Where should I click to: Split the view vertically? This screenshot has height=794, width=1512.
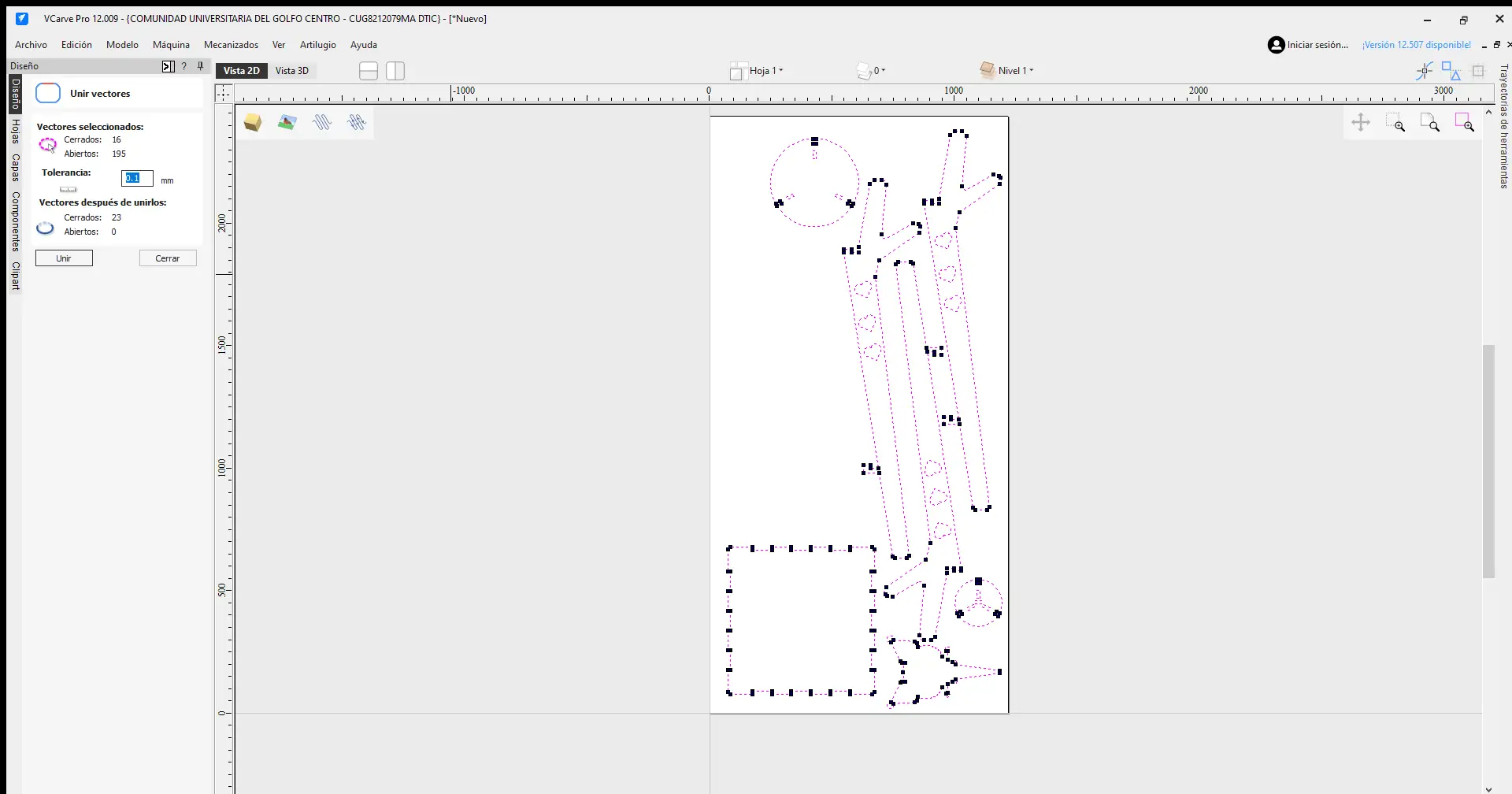pos(395,71)
